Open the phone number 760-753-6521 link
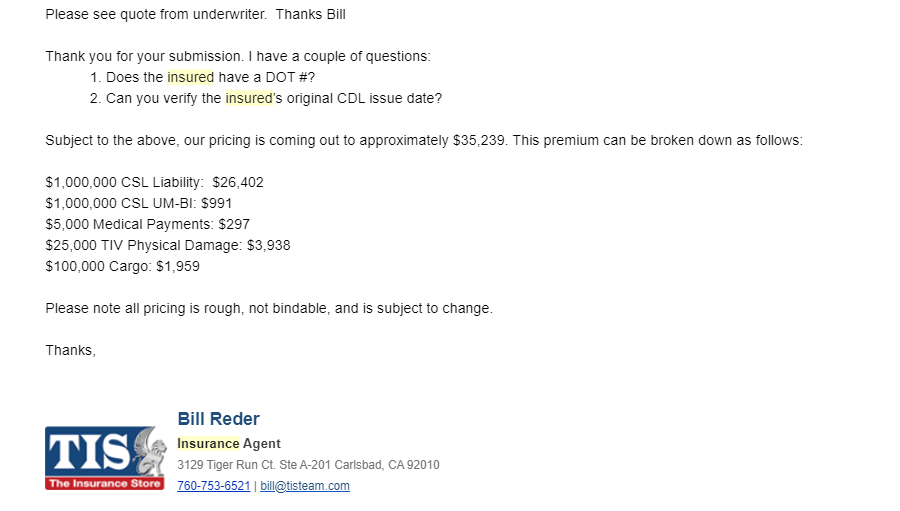The image size is (900, 511). [214, 486]
